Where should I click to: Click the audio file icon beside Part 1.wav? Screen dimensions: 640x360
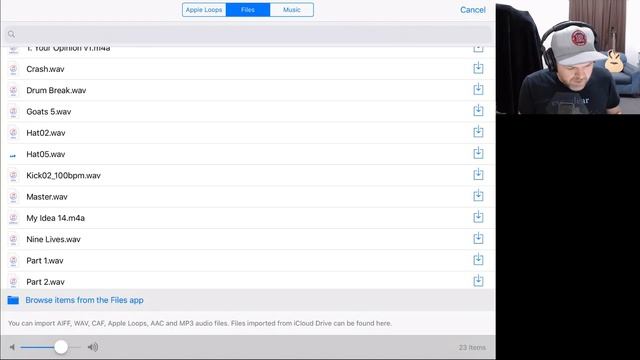pyautogui.click(x=13, y=260)
